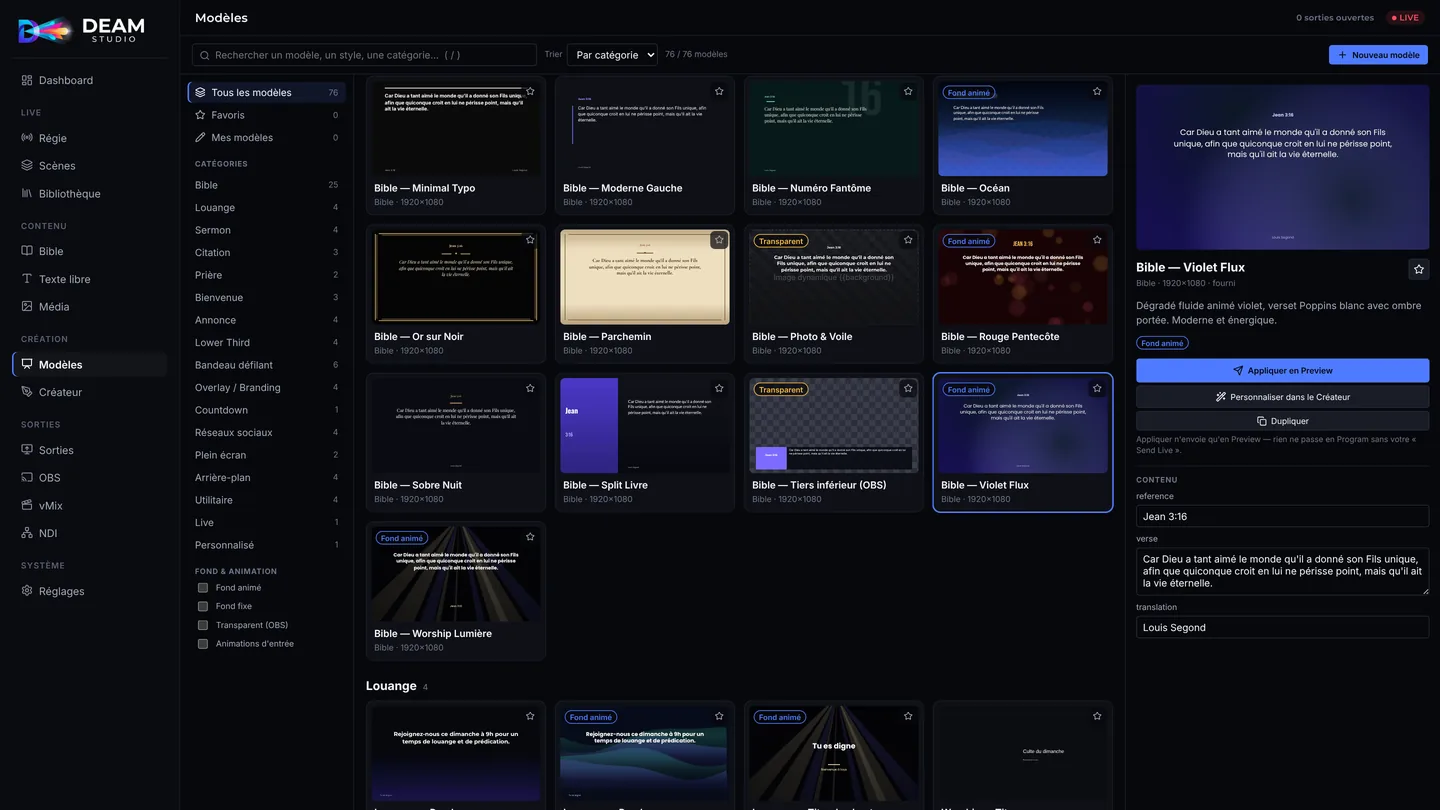Select the Bible — Or sur Noir thumbnail
The image size is (1440, 810).
(456, 277)
